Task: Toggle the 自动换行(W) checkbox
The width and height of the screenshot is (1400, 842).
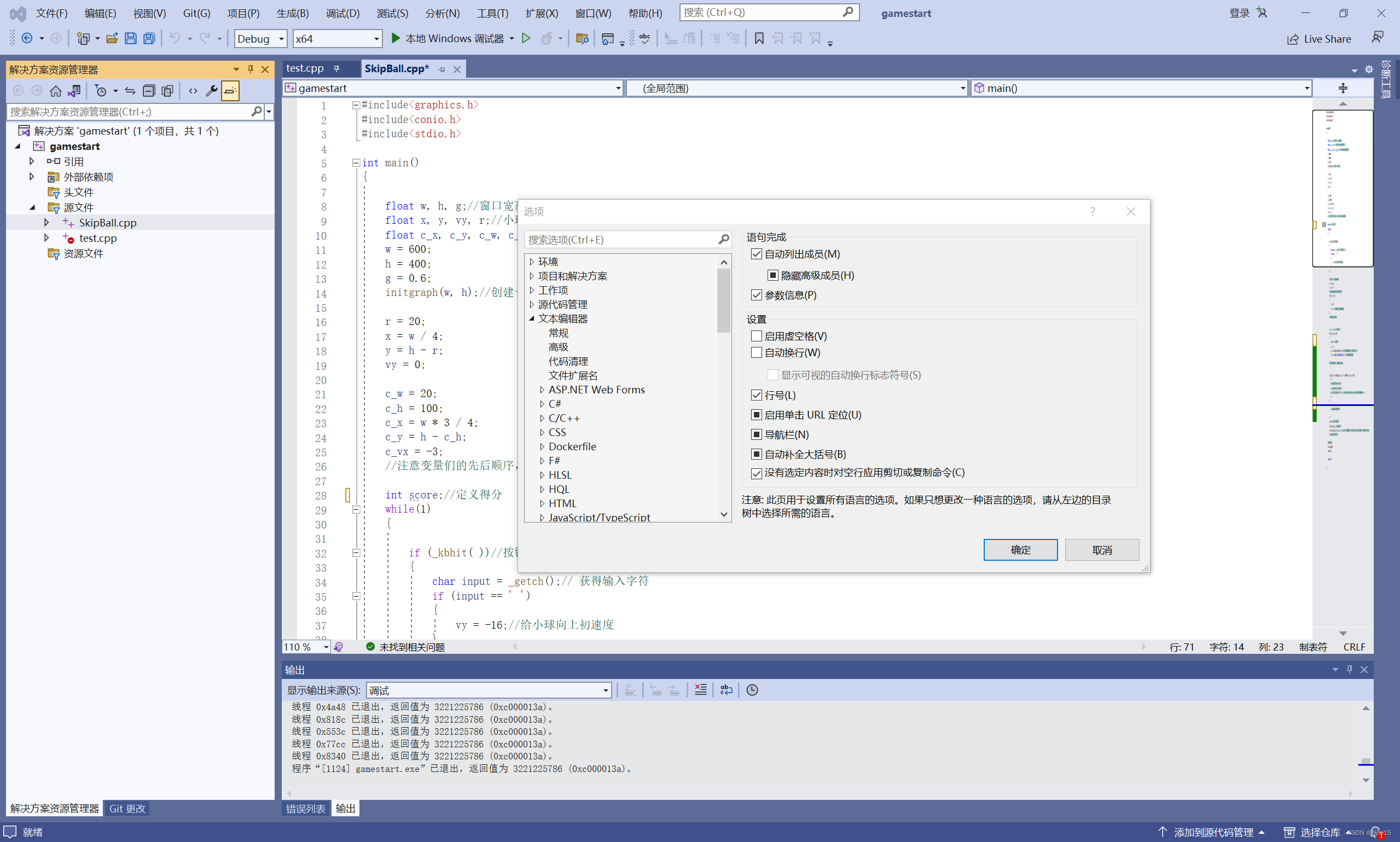Action: [x=756, y=353]
